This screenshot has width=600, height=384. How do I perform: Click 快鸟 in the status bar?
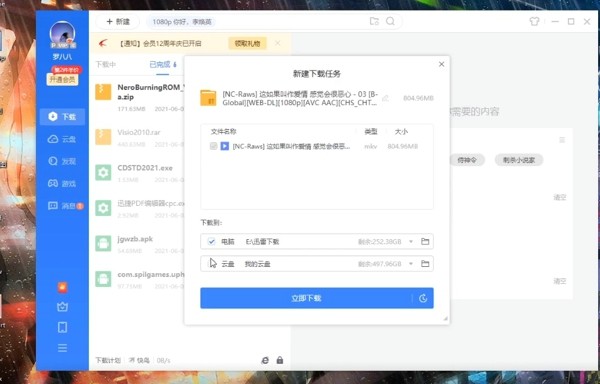tap(139, 360)
